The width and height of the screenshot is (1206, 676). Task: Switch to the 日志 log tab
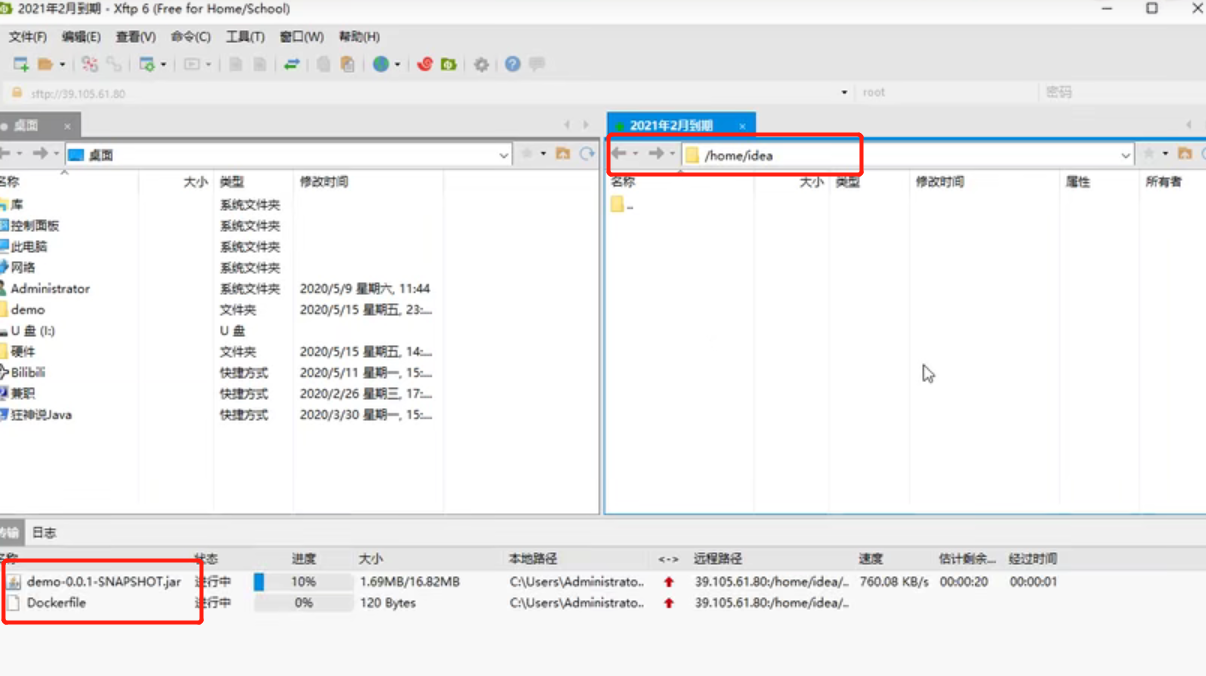44,533
